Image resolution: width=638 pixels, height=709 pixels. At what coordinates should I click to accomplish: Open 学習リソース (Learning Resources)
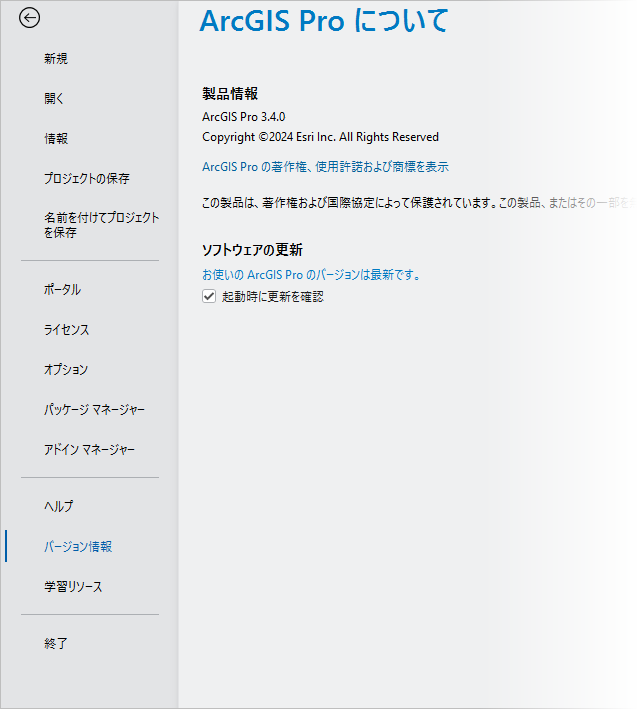(73, 587)
